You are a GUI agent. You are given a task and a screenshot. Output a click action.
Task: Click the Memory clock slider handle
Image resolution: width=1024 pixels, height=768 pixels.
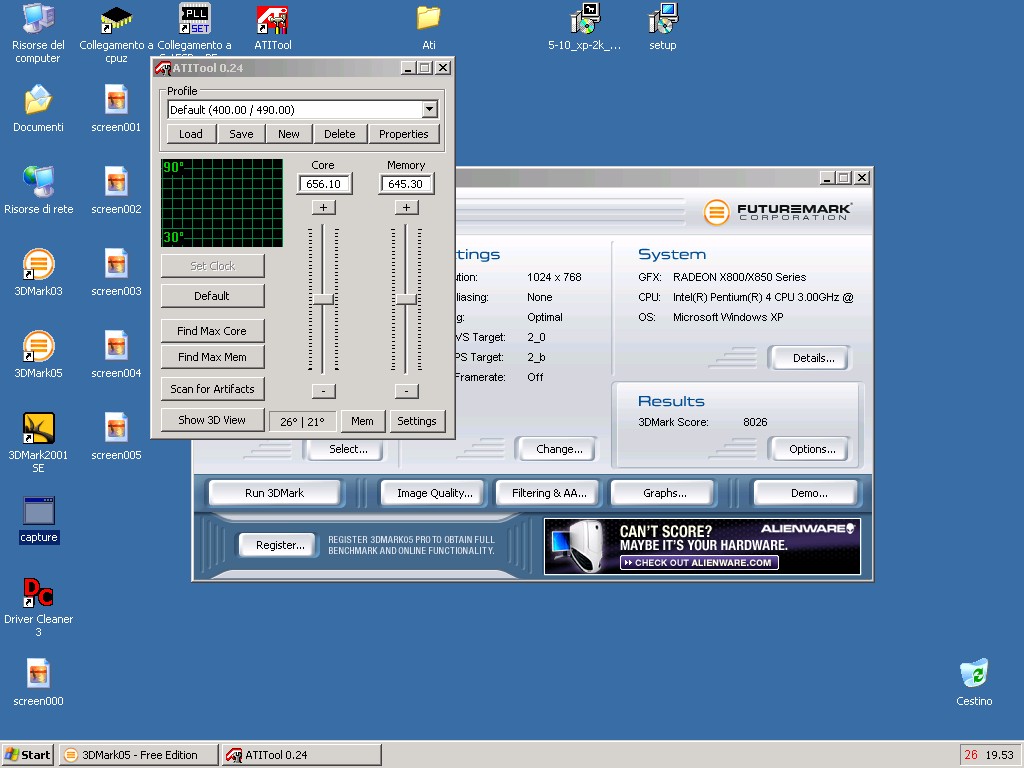[x=406, y=300]
